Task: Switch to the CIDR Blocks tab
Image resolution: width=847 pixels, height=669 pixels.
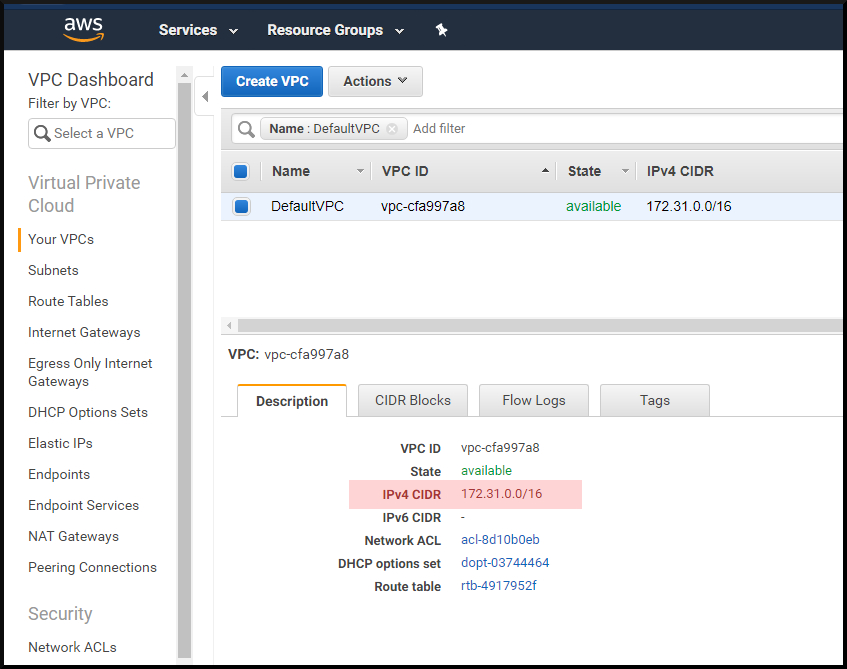Action: point(412,400)
